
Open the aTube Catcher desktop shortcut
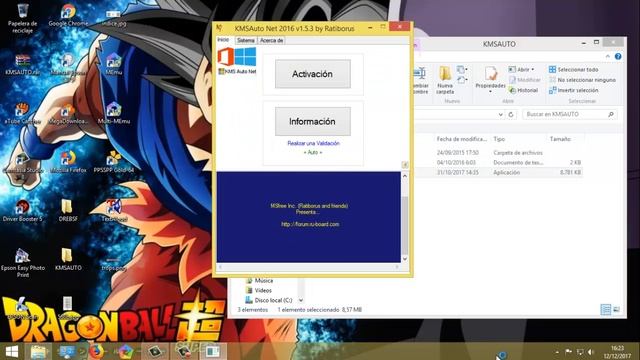point(23,113)
